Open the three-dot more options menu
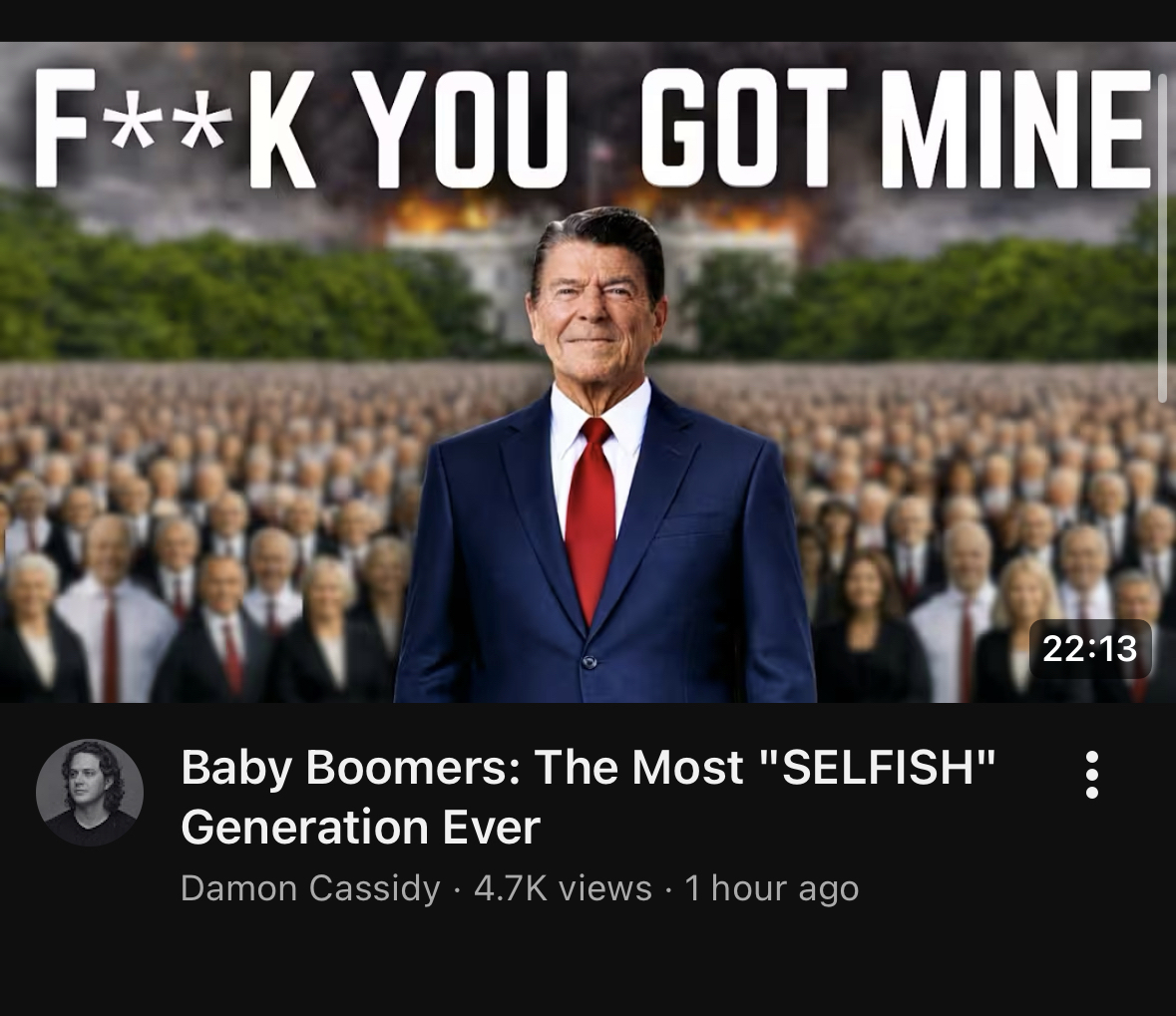The width and height of the screenshot is (1176, 1016). [x=1092, y=775]
